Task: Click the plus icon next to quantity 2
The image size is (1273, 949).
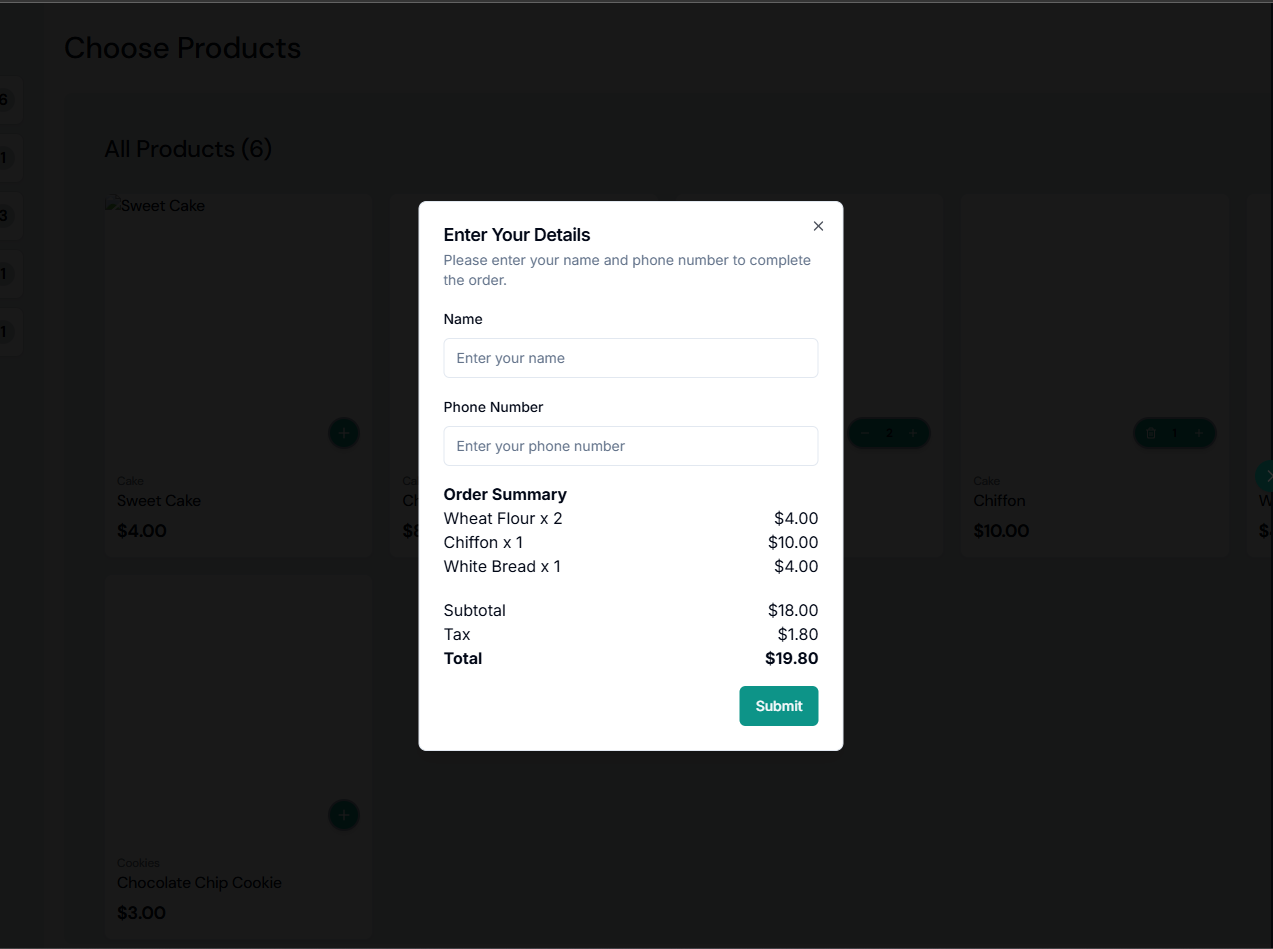Action: coord(912,433)
